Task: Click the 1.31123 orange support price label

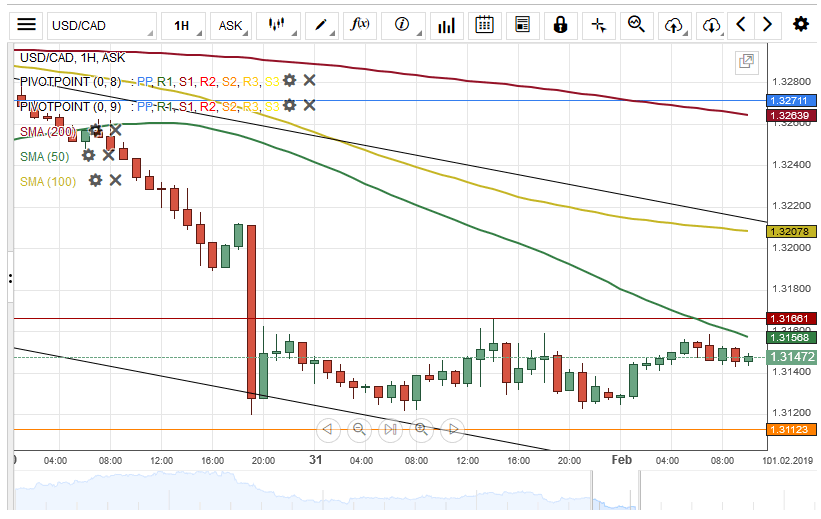Action: [x=791, y=429]
